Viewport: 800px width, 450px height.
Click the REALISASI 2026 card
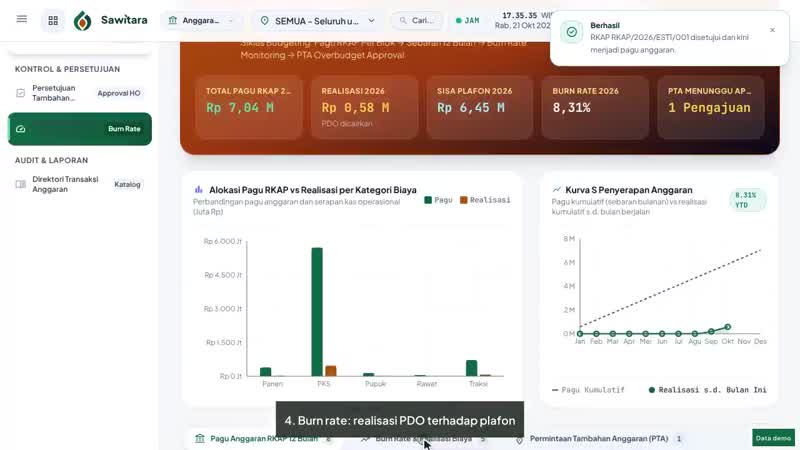click(x=364, y=107)
